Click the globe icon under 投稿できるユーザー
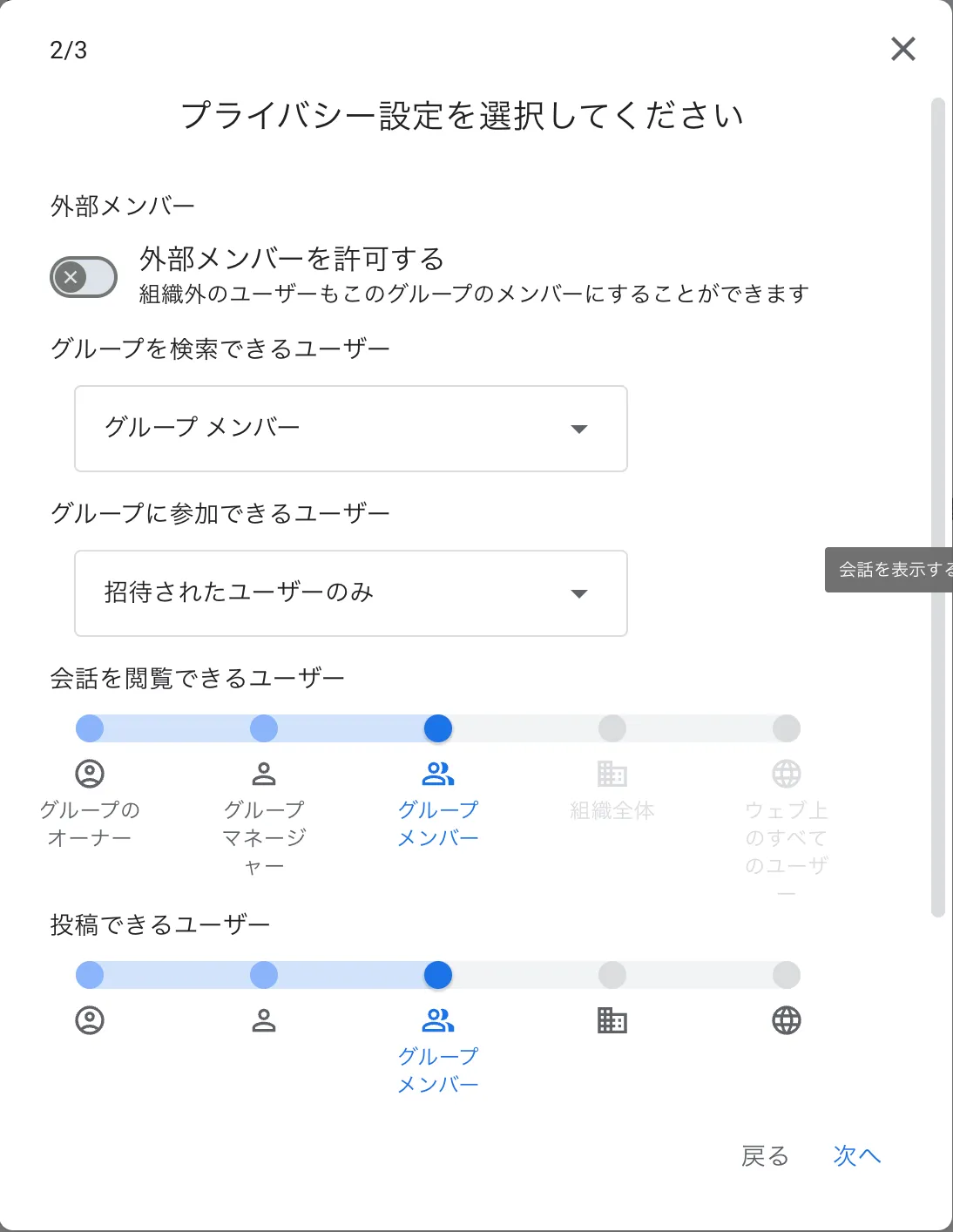The image size is (953, 1232). [787, 1020]
